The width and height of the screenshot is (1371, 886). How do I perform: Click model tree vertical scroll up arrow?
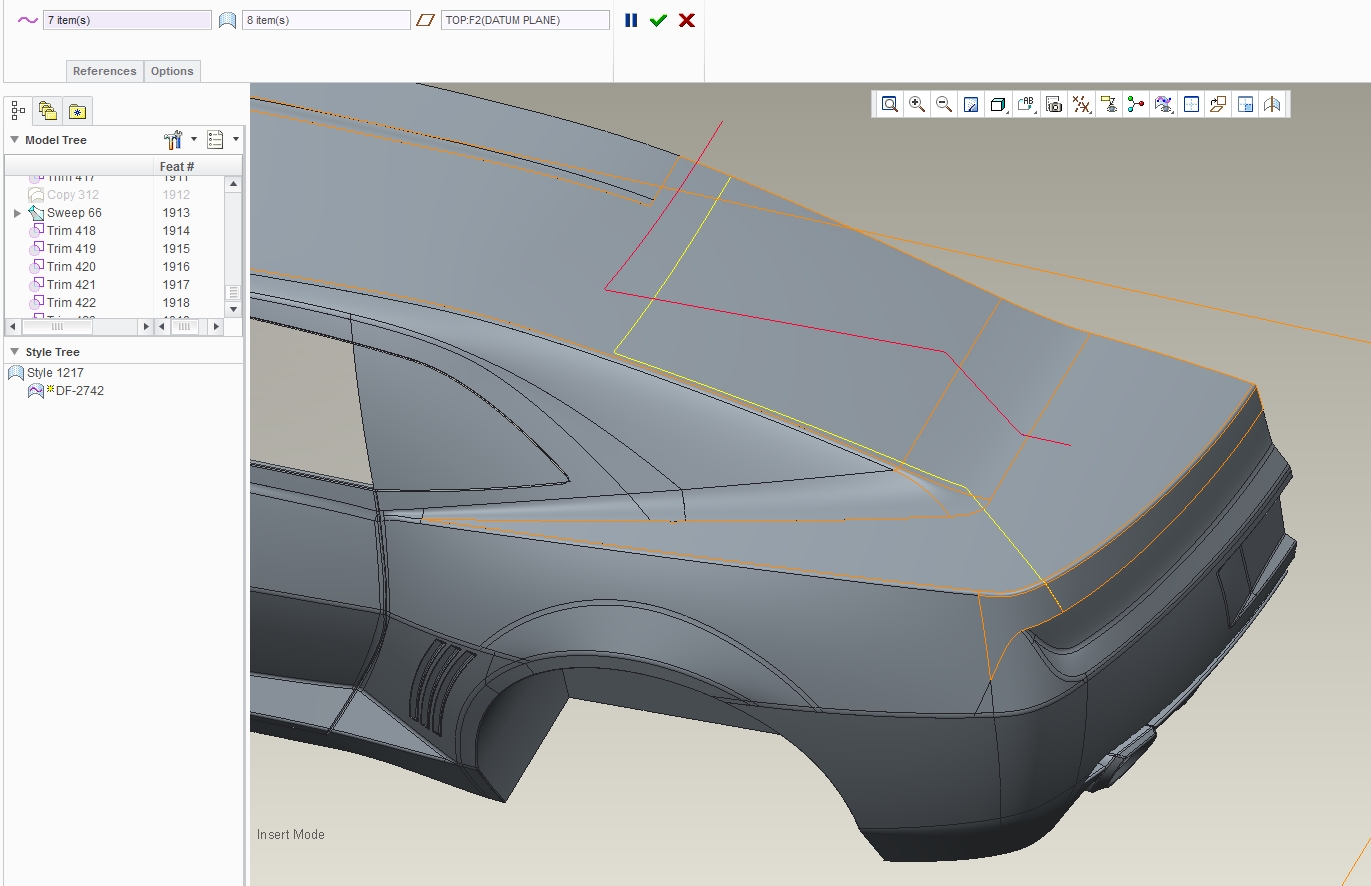[x=234, y=184]
